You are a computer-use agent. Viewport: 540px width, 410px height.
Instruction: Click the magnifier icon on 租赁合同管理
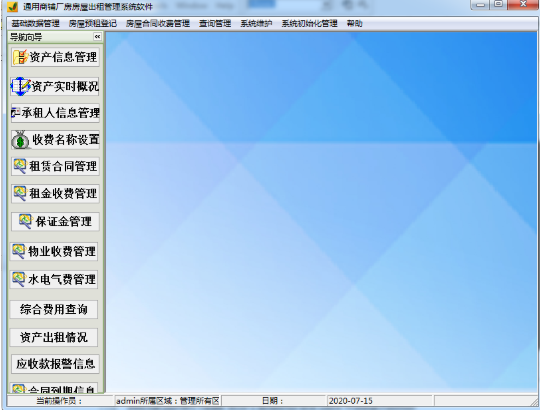click(20, 166)
